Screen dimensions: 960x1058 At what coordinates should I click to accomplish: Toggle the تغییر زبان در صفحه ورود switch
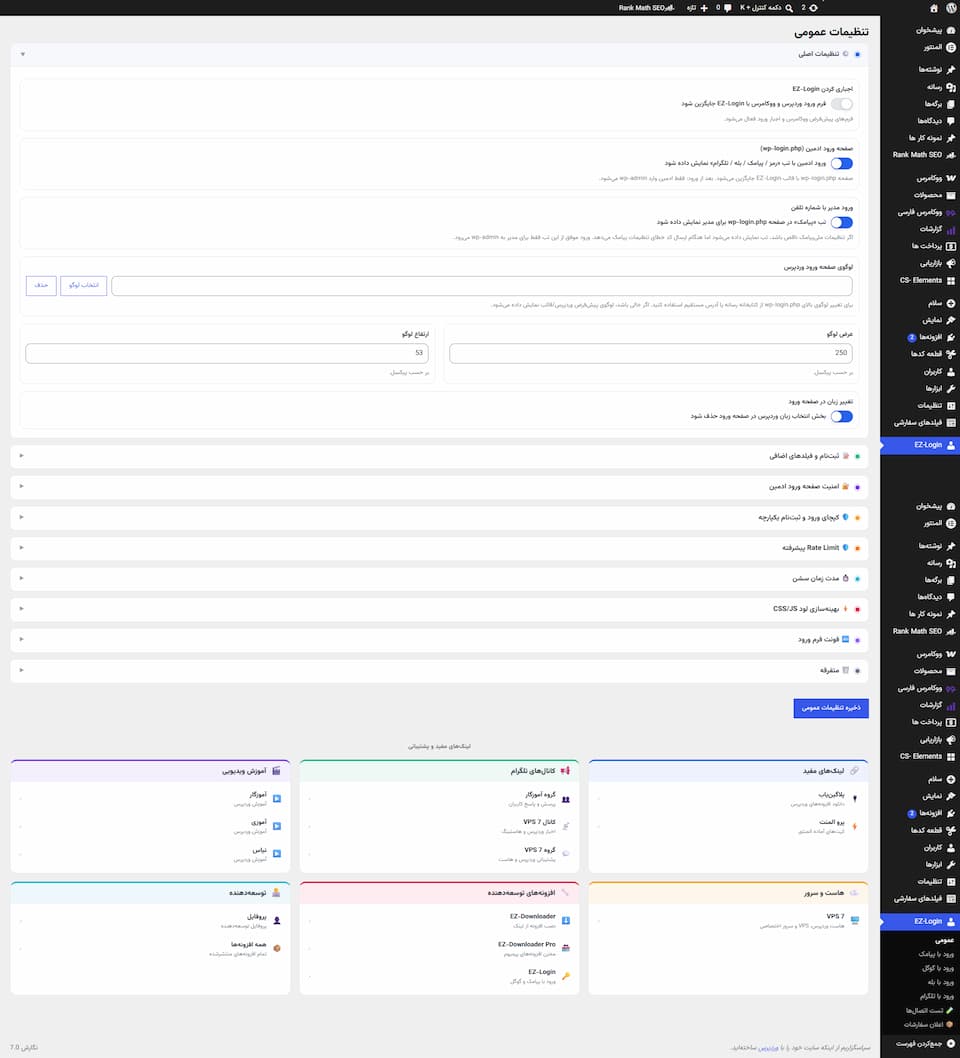[x=842, y=416]
